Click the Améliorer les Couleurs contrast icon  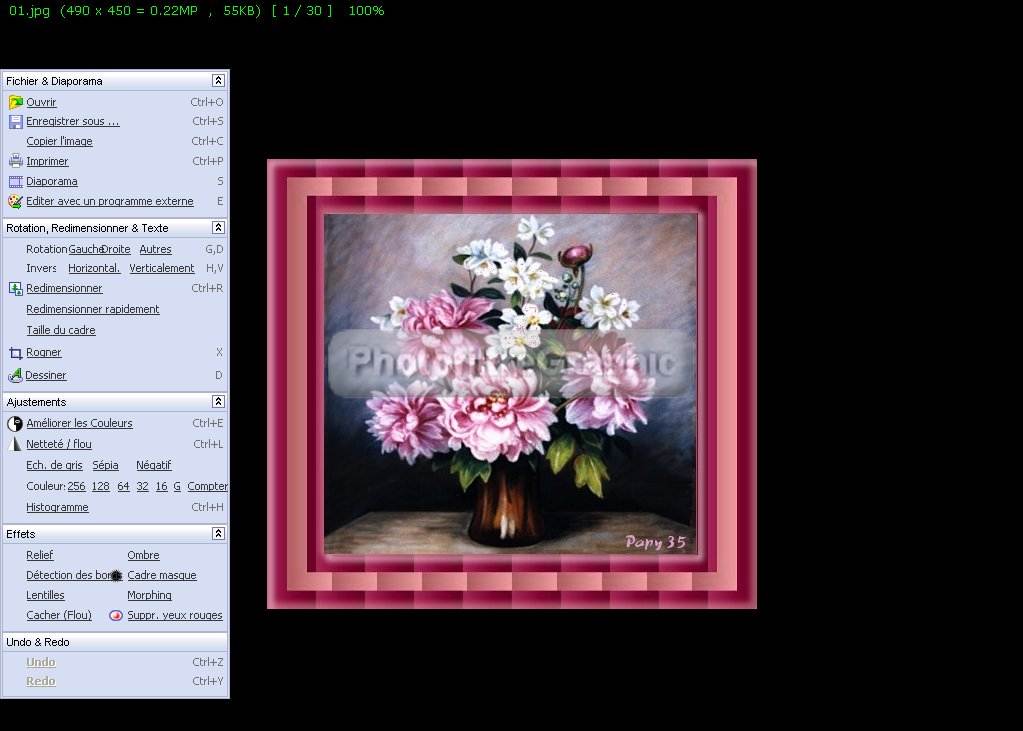[15, 424]
